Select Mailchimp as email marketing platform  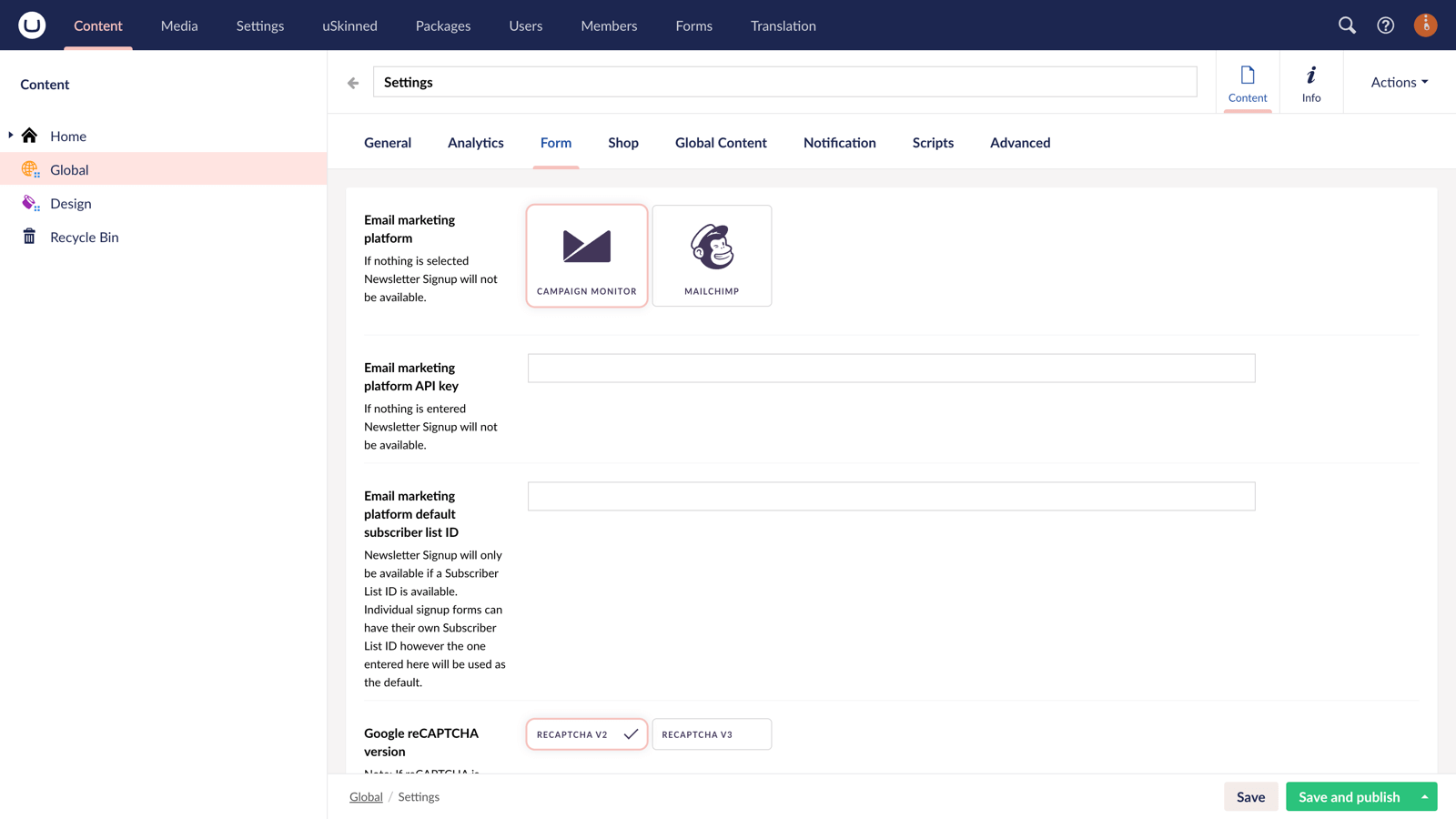tap(712, 255)
